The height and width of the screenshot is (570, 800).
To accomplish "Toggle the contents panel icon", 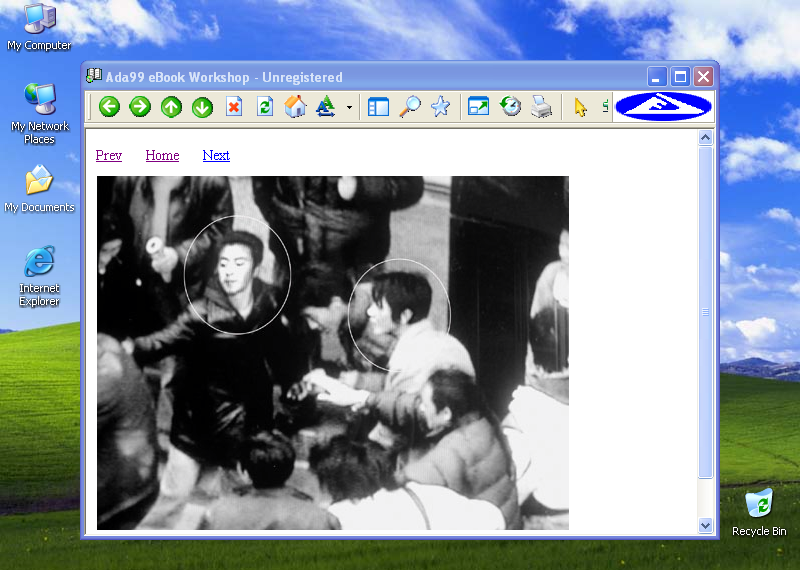I will click(378, 107).
